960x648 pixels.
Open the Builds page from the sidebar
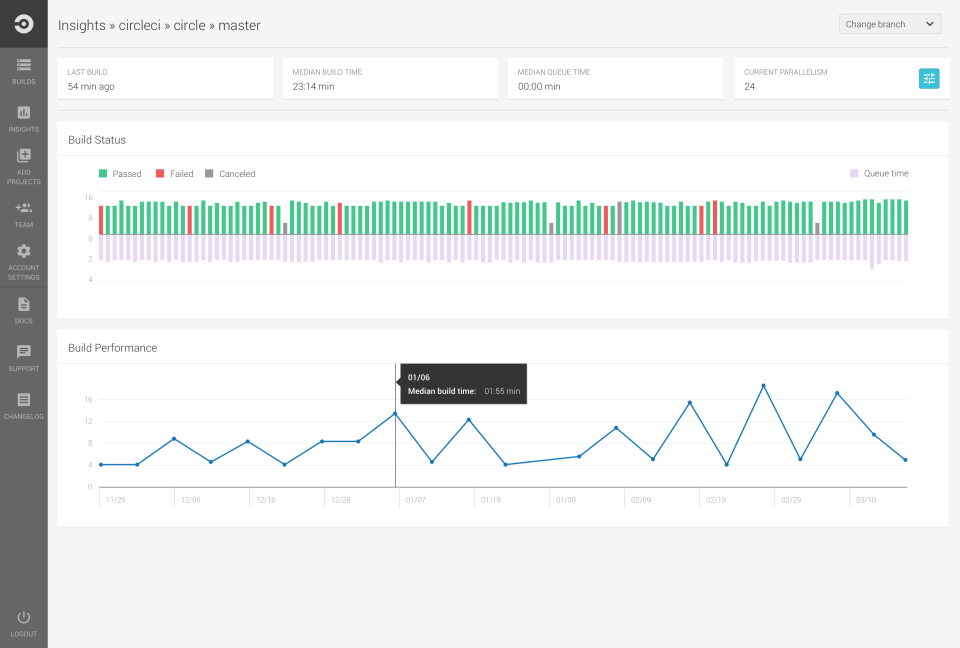(23, 73)
